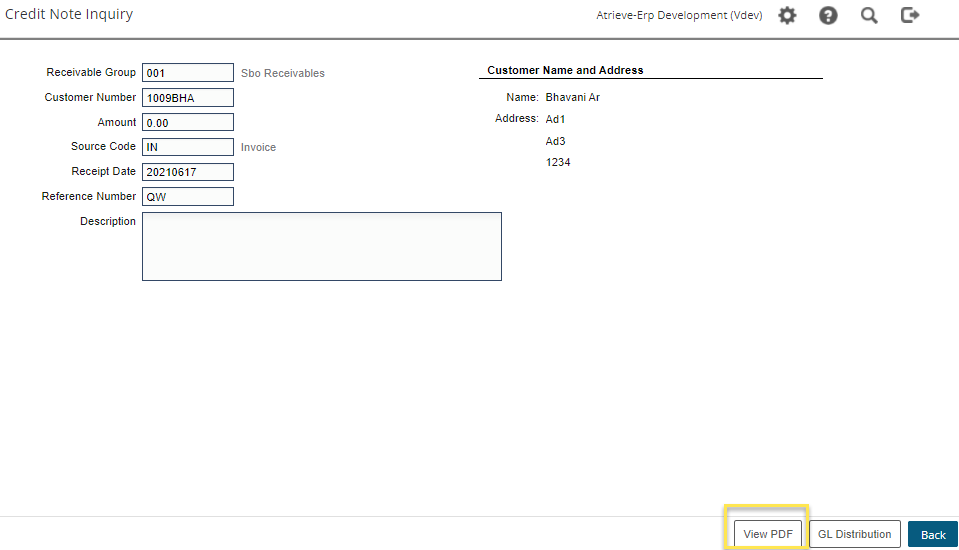The height and width of the screenshot is (550, 959).
Task: Click the Customer Name and Address heading
Action: click(x=565, y=71)
